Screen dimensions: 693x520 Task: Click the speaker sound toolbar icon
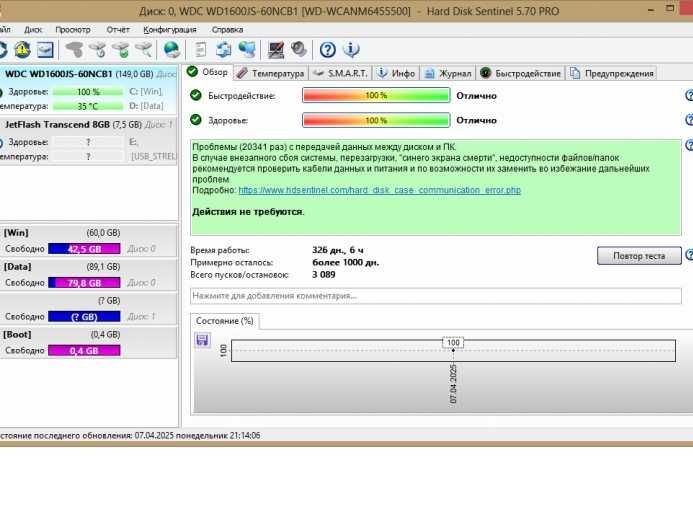299,49
